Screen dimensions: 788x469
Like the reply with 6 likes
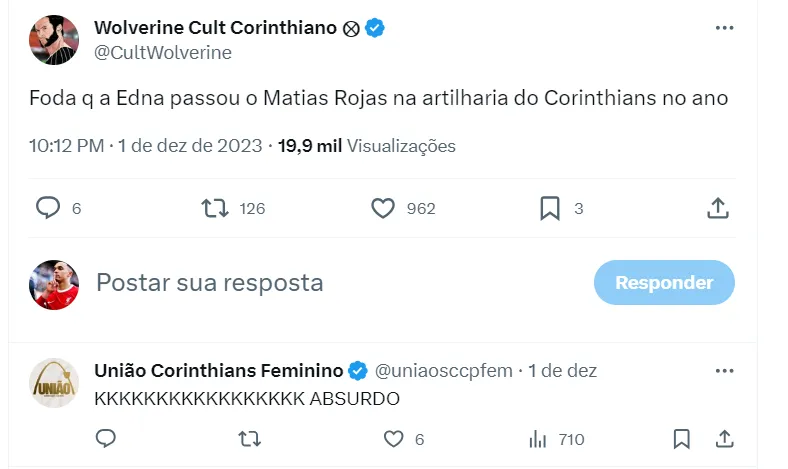pyautogui.click(x=394, y=439)
